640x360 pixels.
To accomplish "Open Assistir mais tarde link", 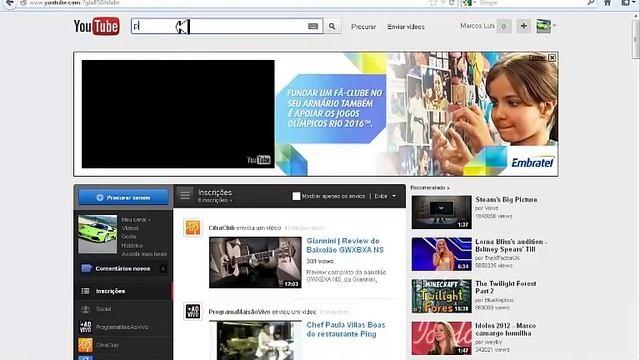I will click(x=144, y=254).
